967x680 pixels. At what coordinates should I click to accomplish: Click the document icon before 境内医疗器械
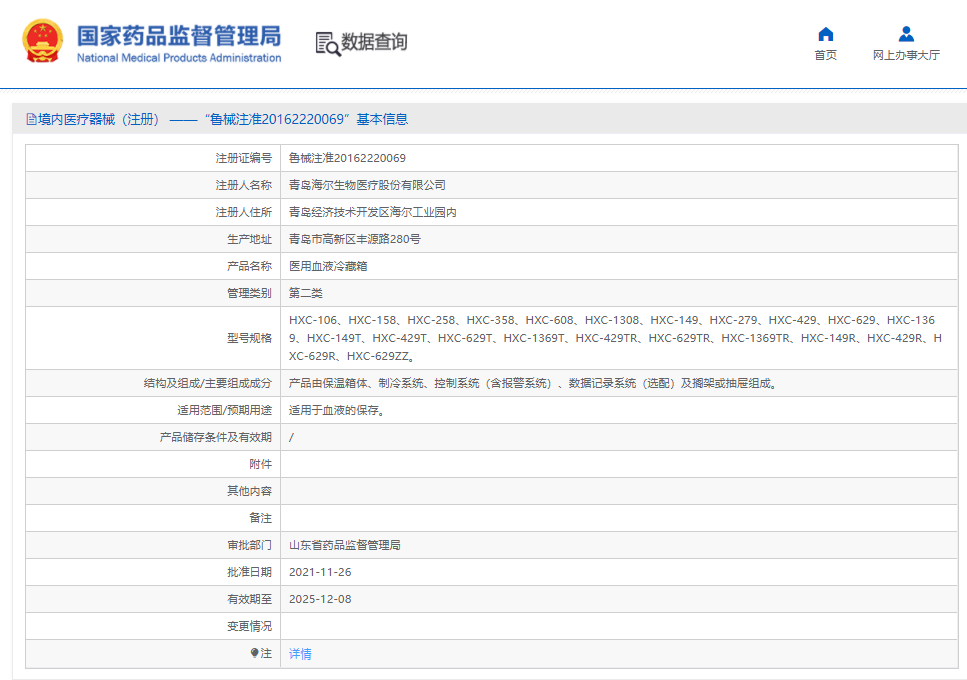tap(31, 120)
